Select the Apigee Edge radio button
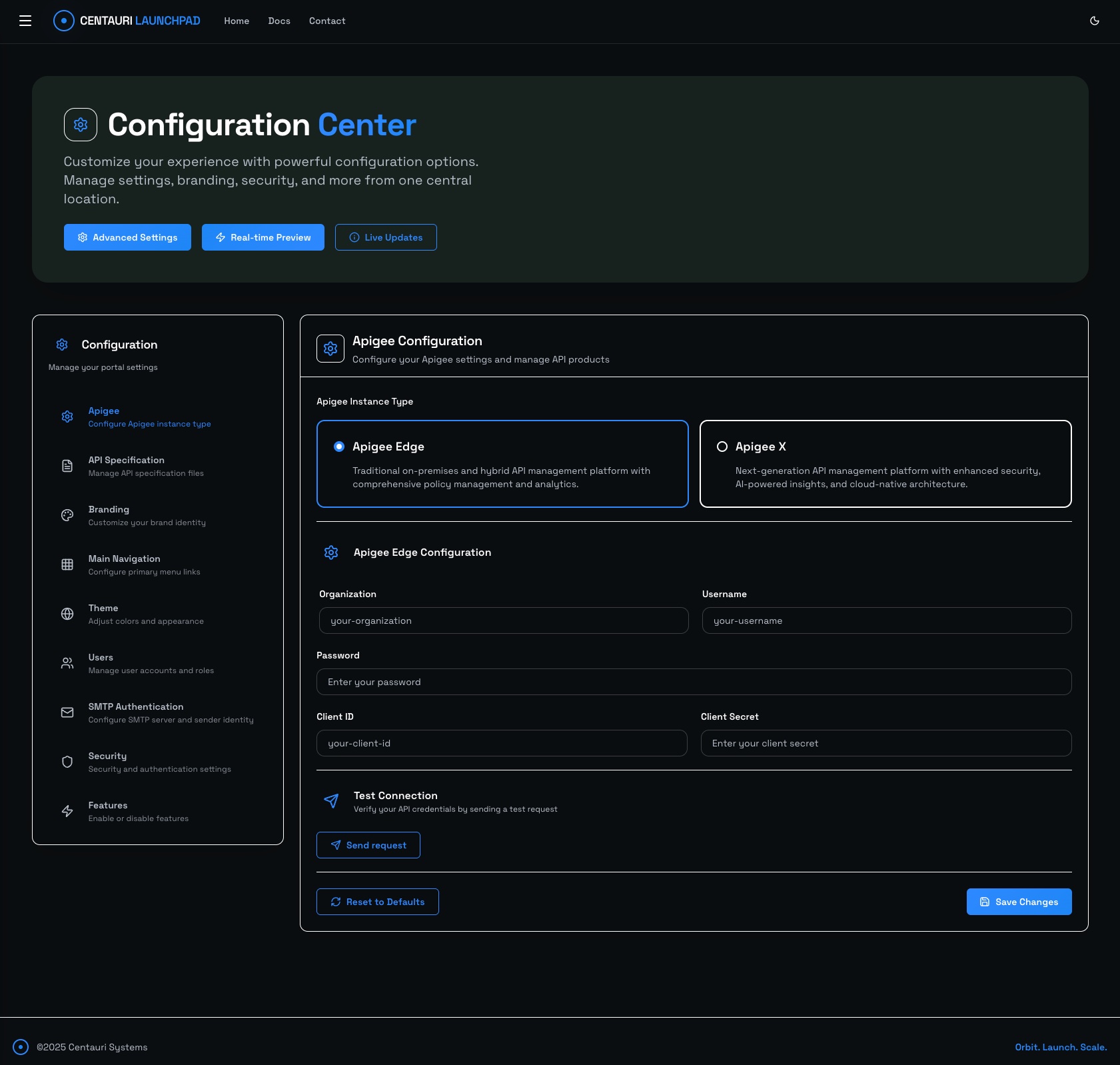The height and width of the screenshot is (1065, 1120). pyautogui.click(x=339, y=447)
